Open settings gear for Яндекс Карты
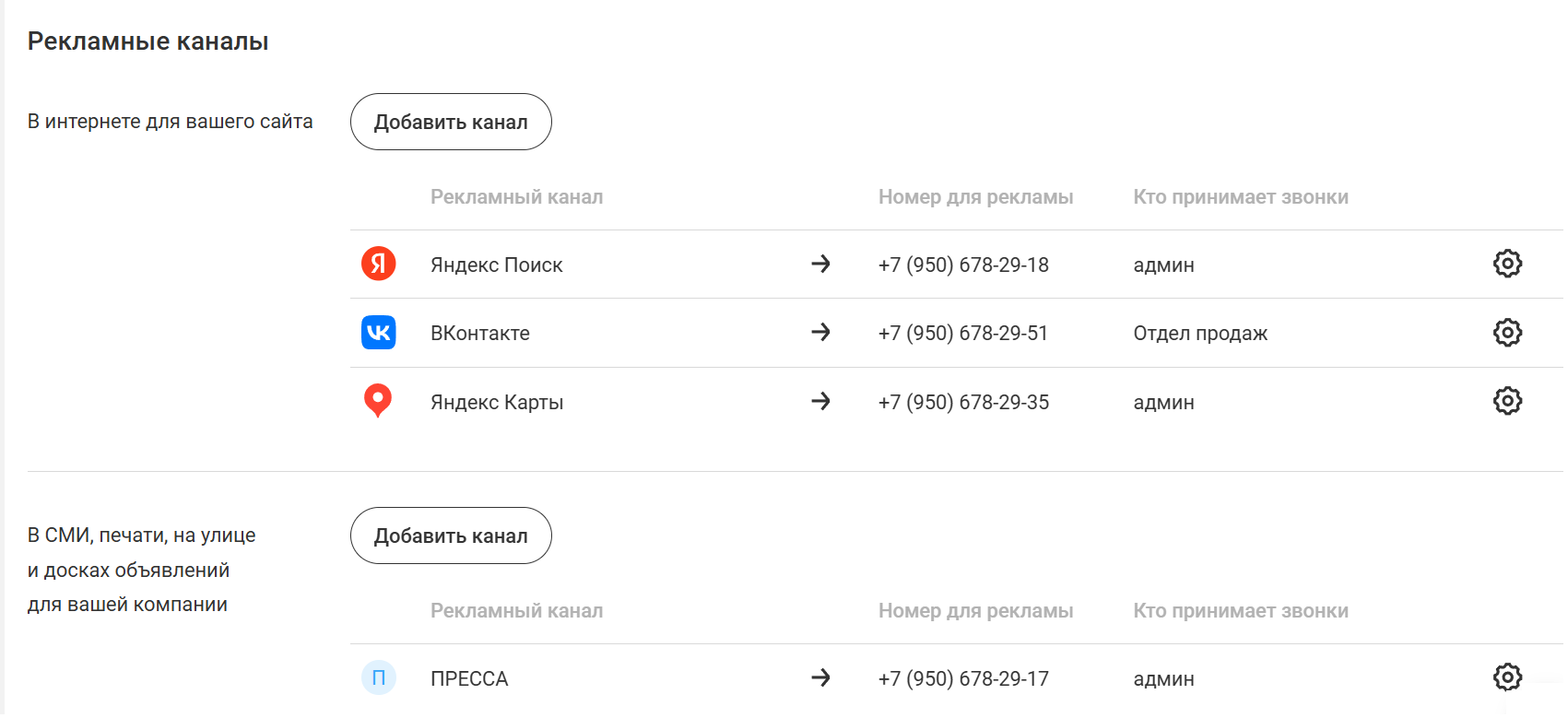The height and width of the screenshot is (718, 1568). pyautogui.click(x=1507, y=401)
